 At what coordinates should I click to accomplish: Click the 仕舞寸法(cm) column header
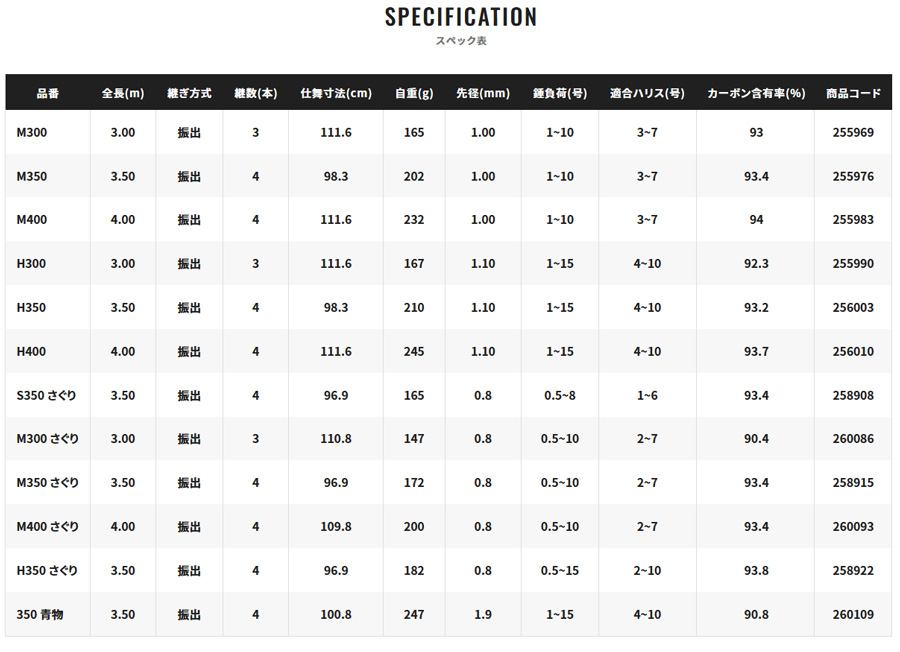pyautogui.click(x=336, y=93)
